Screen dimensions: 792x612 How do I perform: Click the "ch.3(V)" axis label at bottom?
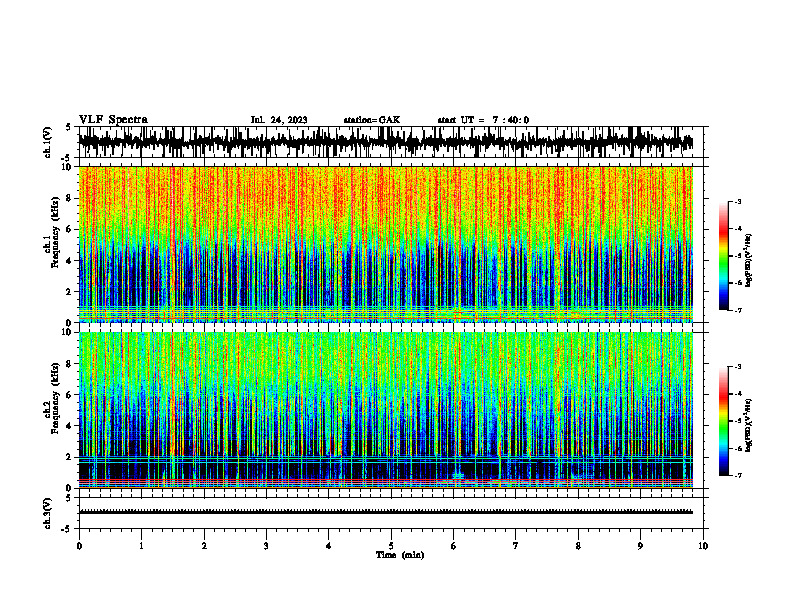tap(48, 513)
